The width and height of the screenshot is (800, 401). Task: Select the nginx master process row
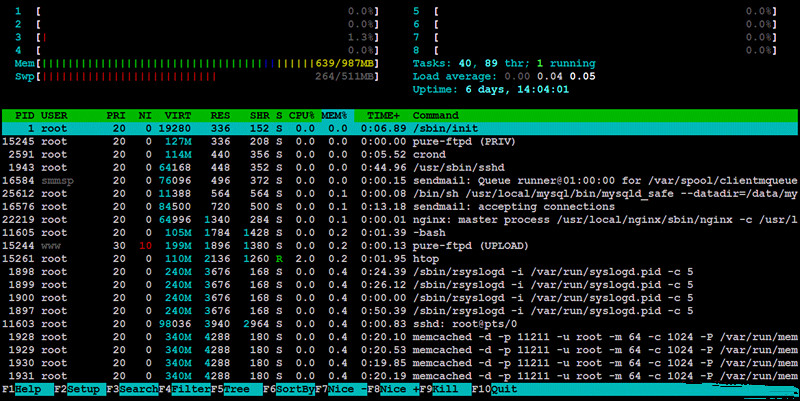(399, 220)
